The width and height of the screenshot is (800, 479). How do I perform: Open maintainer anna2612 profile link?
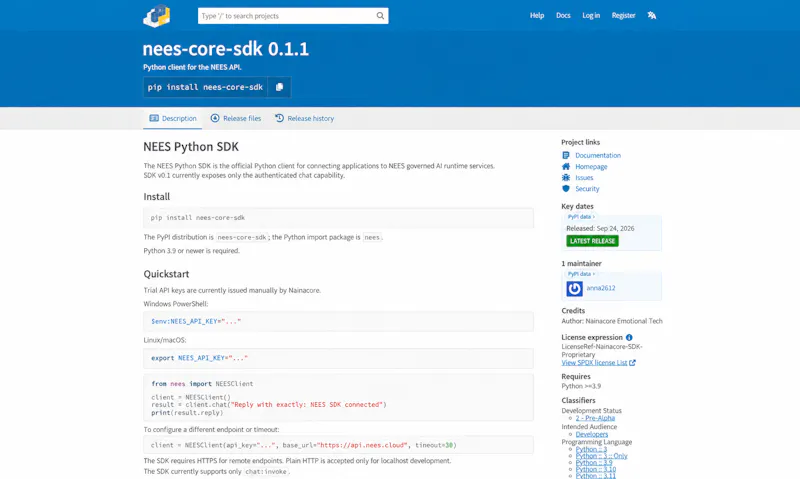[601, 288]
